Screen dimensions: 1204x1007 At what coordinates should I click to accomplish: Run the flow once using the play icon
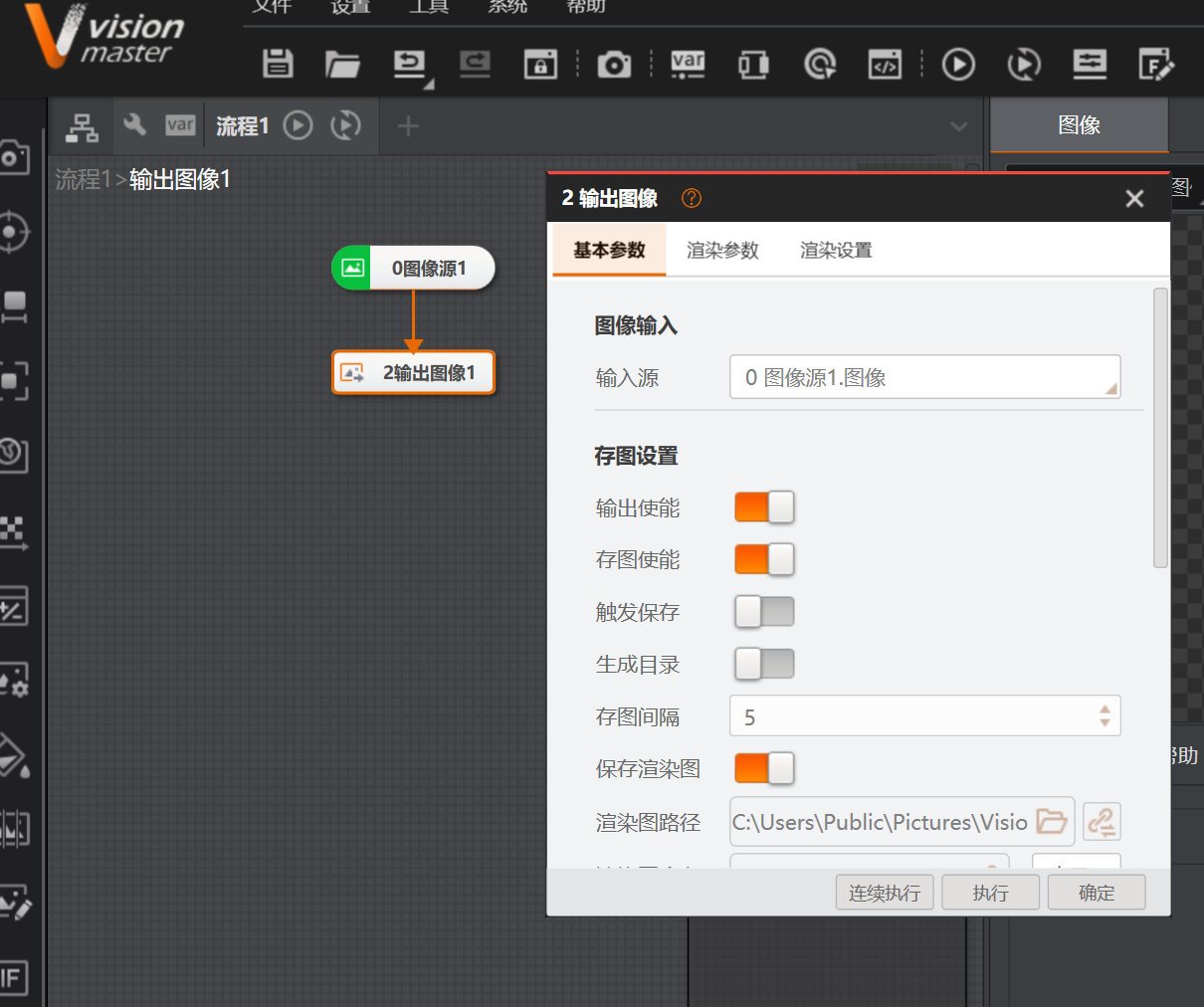click(957, 64)
